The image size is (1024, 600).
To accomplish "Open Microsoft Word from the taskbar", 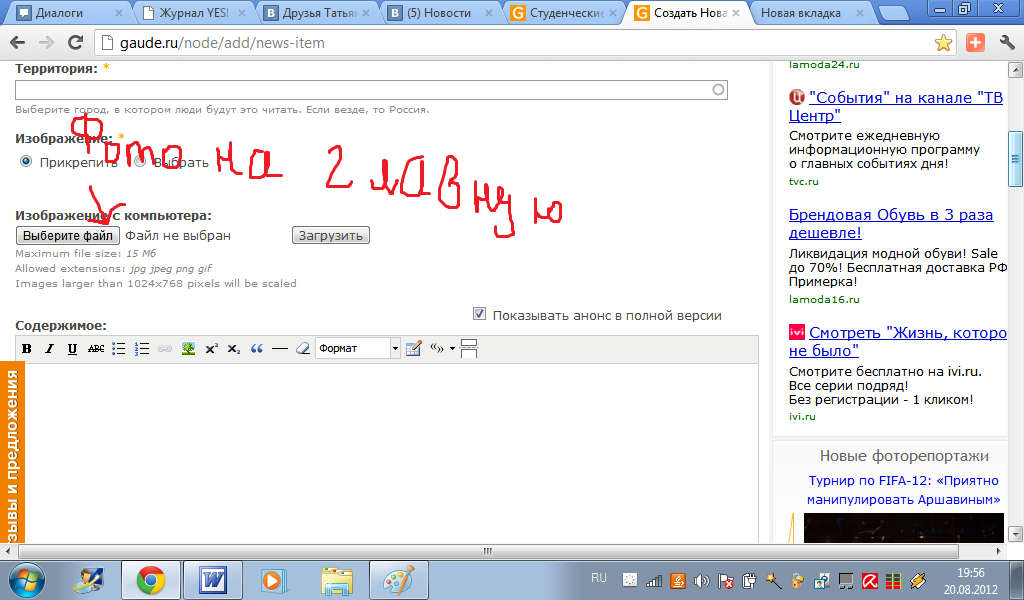I will [x=212, y=580].
